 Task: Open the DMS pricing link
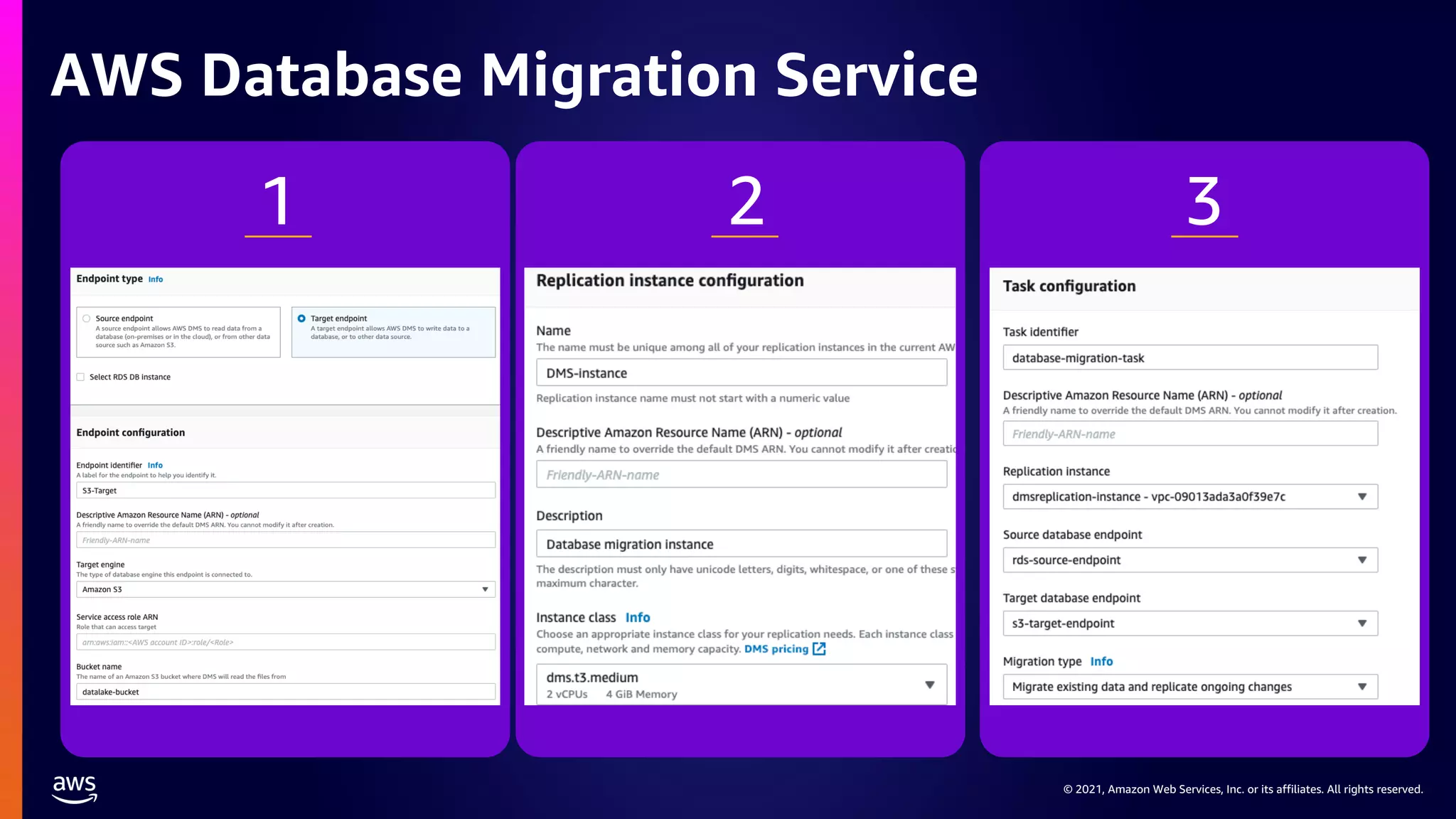point(776,649)
